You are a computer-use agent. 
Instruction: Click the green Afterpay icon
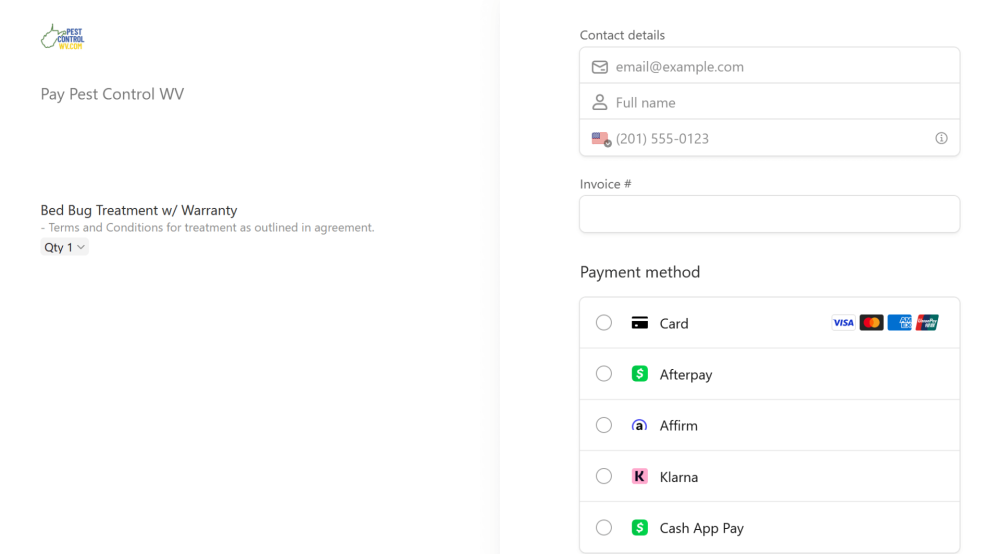coord(640,374)
